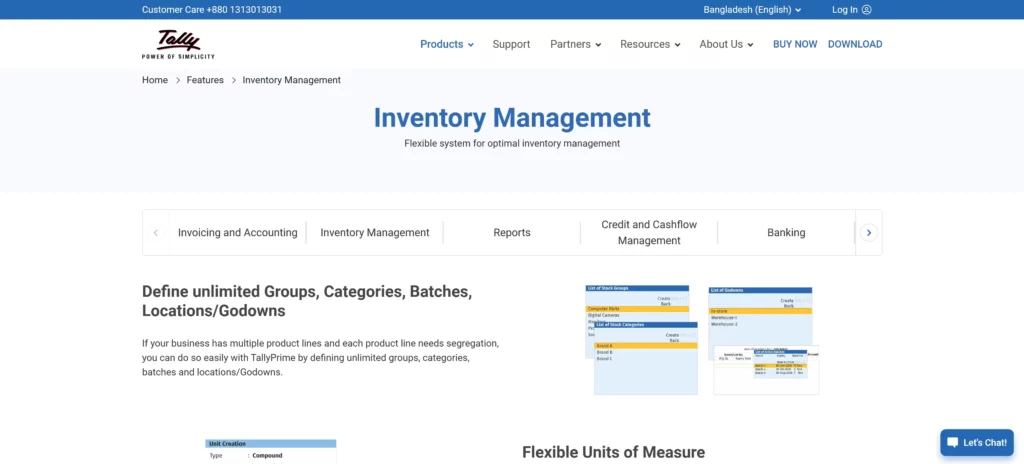Click the BUY NOW link
Screen dimensions: 1024x464
click(x=795, y=44)
